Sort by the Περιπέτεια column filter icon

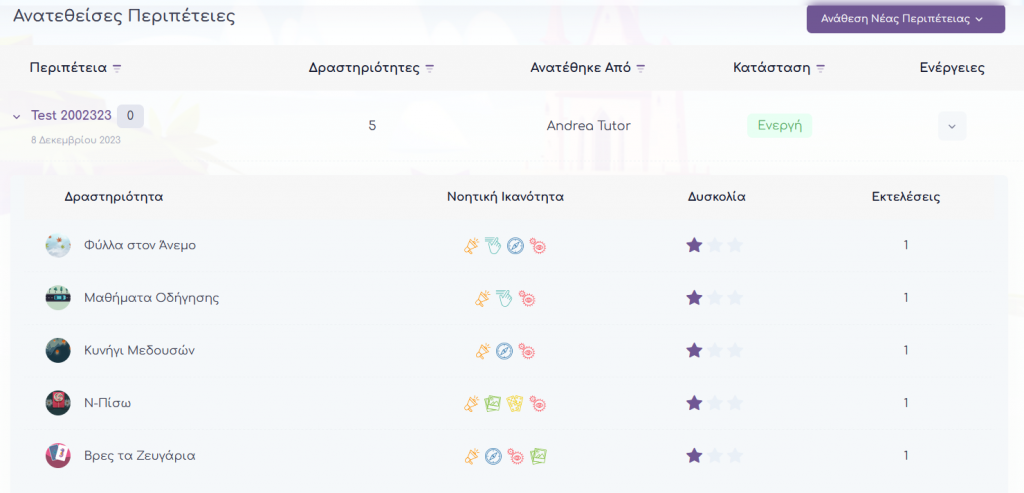[x=117, y=69]
